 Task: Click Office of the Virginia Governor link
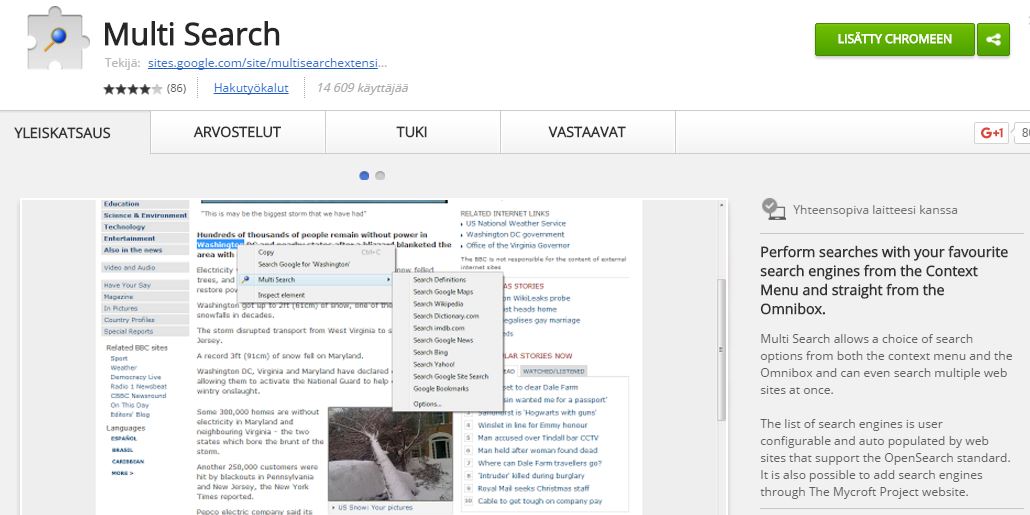coord(518,245)
